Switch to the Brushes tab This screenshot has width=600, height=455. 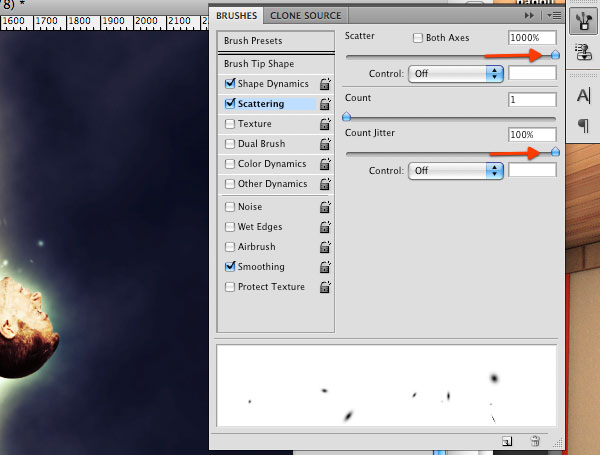point(236,16)
